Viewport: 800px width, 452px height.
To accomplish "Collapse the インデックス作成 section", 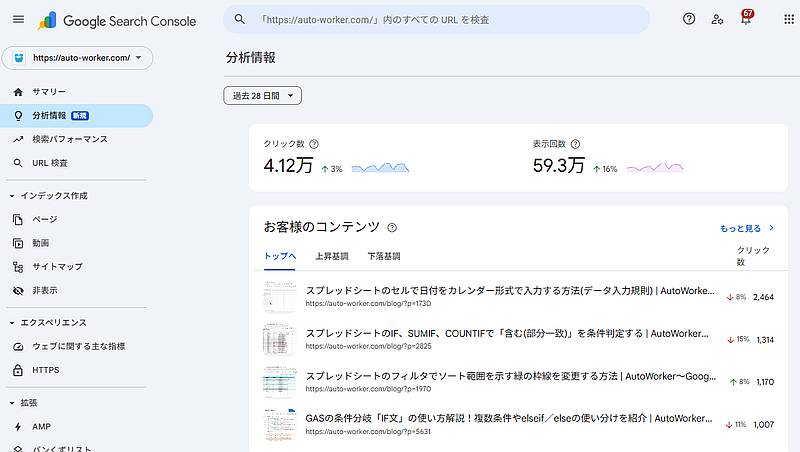I will [12, 196].
